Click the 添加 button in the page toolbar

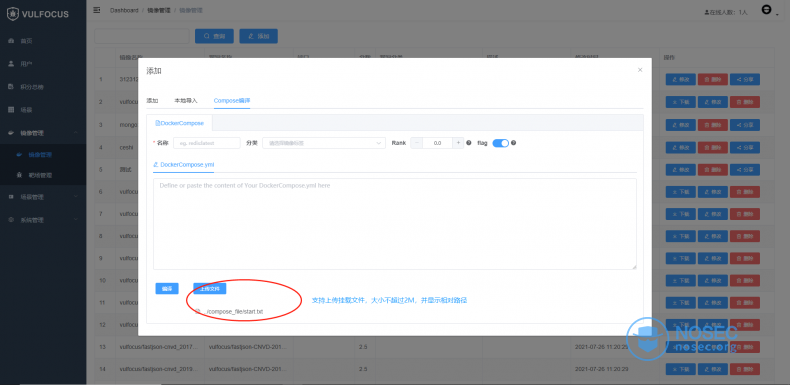point(258,36)
